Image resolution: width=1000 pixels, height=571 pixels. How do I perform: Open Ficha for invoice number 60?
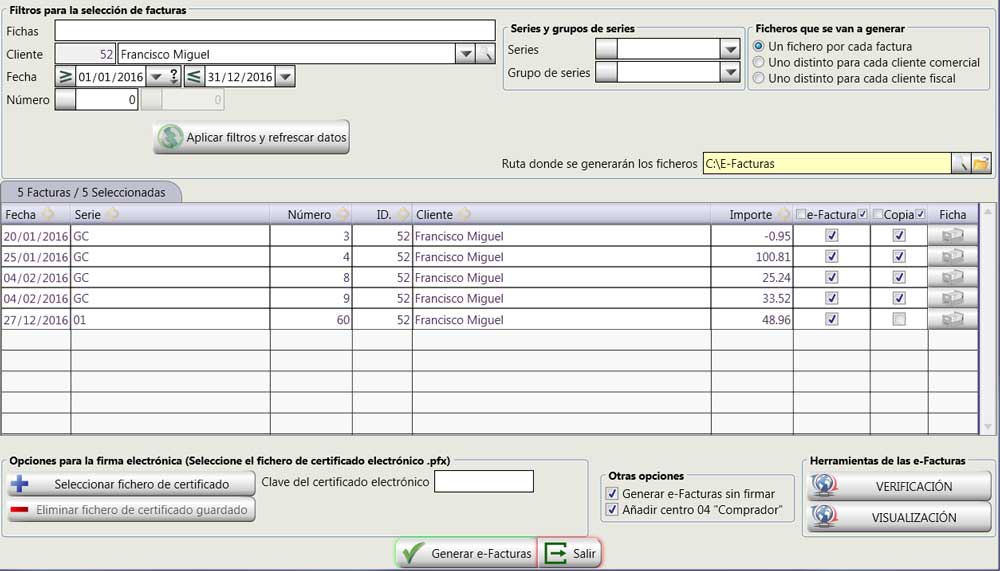(x=952, y=319)
